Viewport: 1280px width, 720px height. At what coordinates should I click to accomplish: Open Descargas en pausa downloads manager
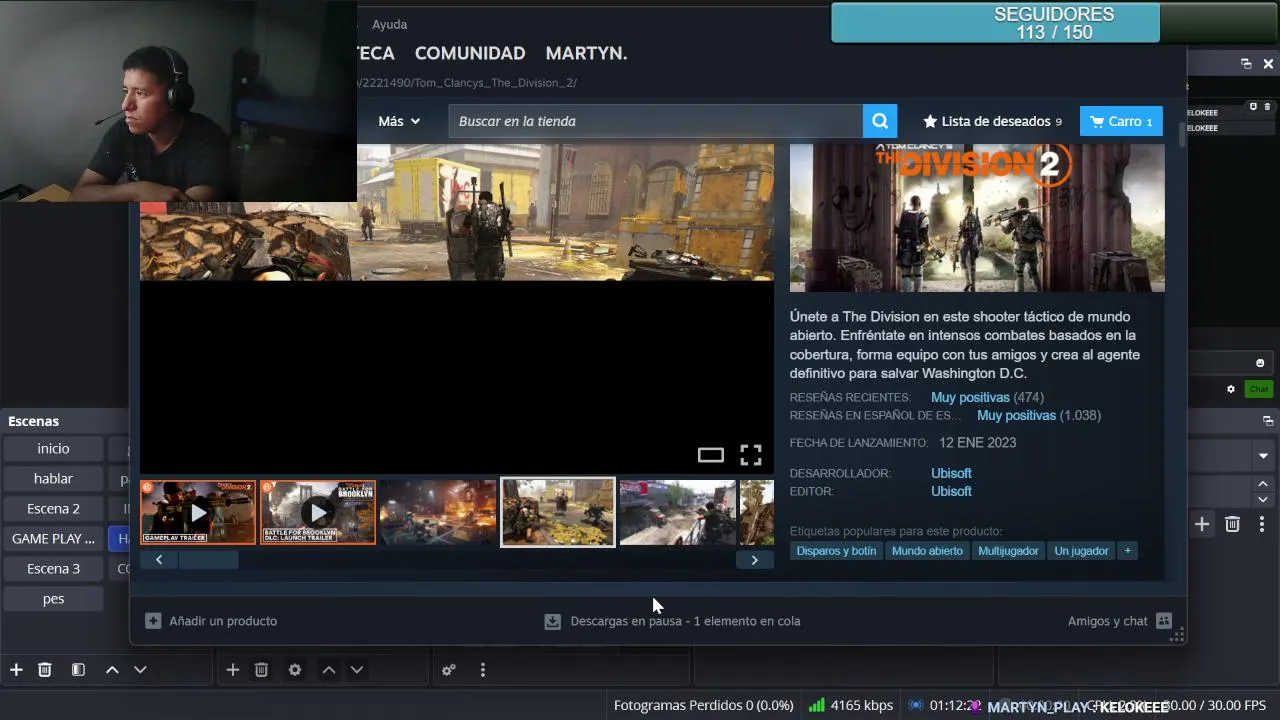(x=672, y=621)
